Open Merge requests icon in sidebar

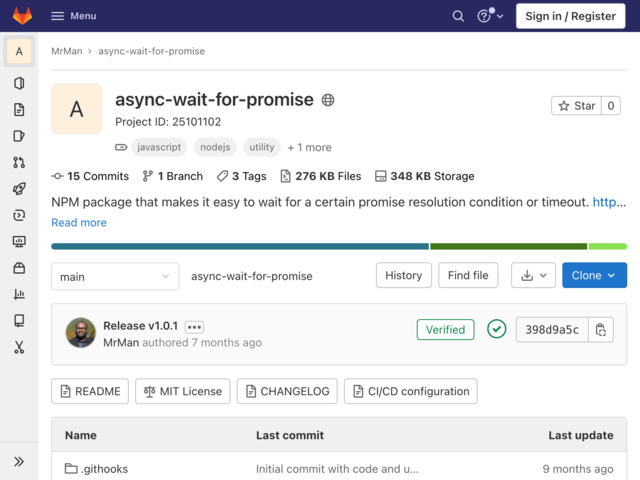click(x=19, y=162)
